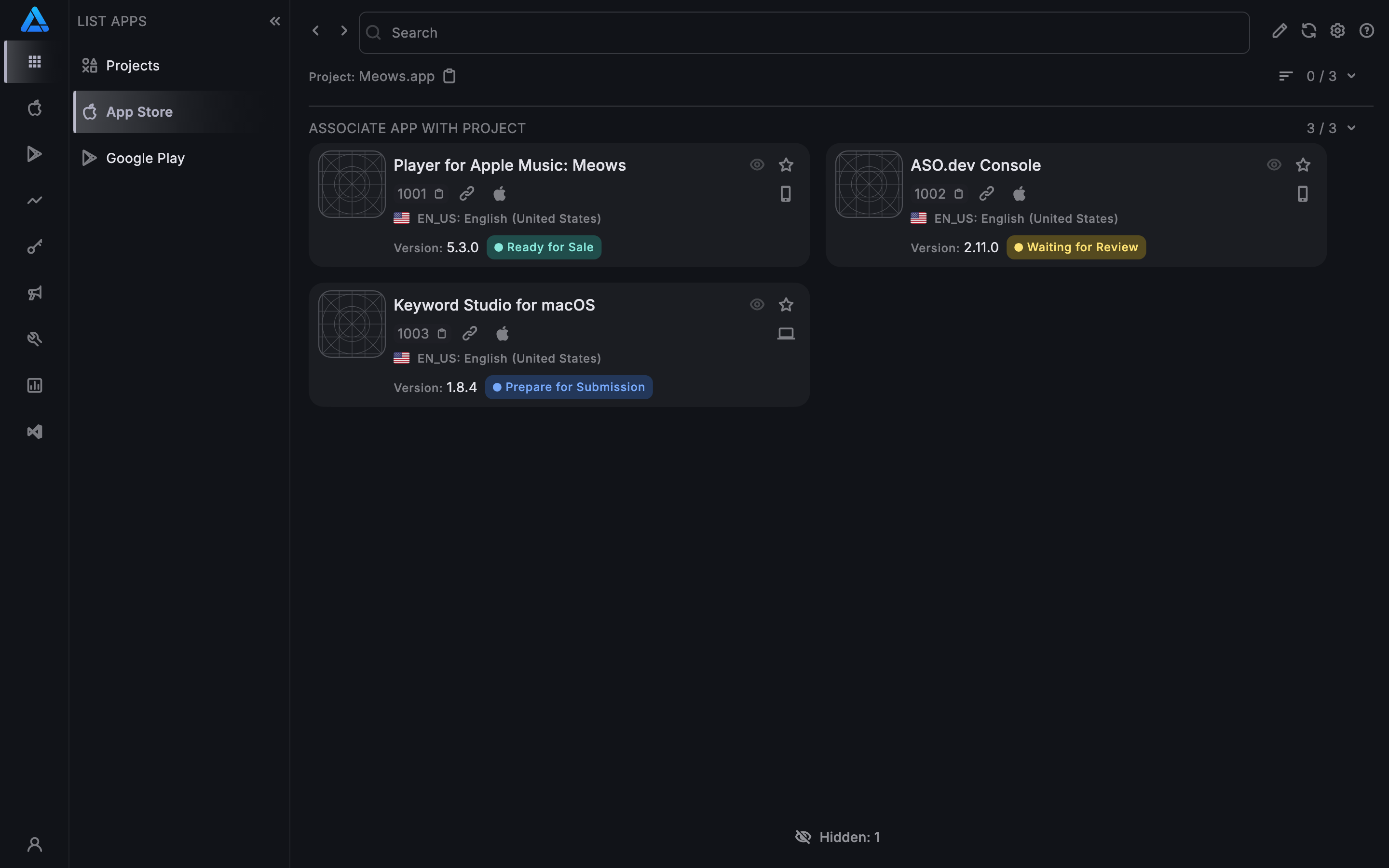Focus the Search input field
1389x868 pixels.
click(803, 33)
